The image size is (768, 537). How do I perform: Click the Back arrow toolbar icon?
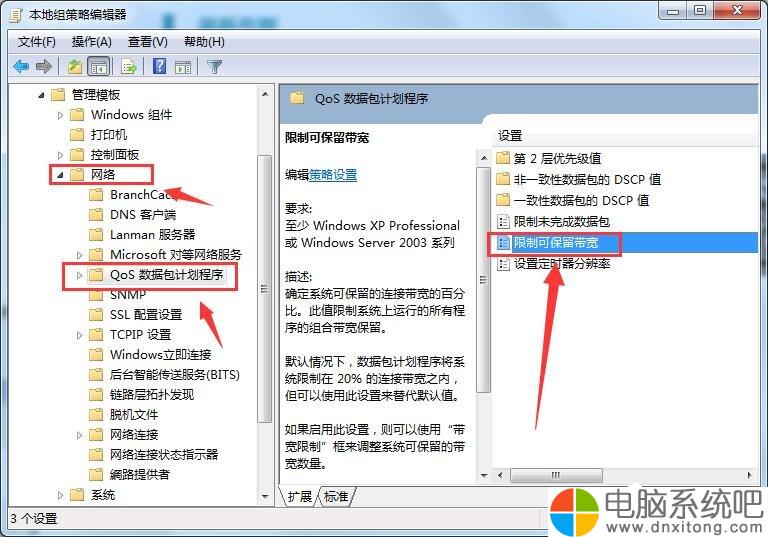click(21, 66)
